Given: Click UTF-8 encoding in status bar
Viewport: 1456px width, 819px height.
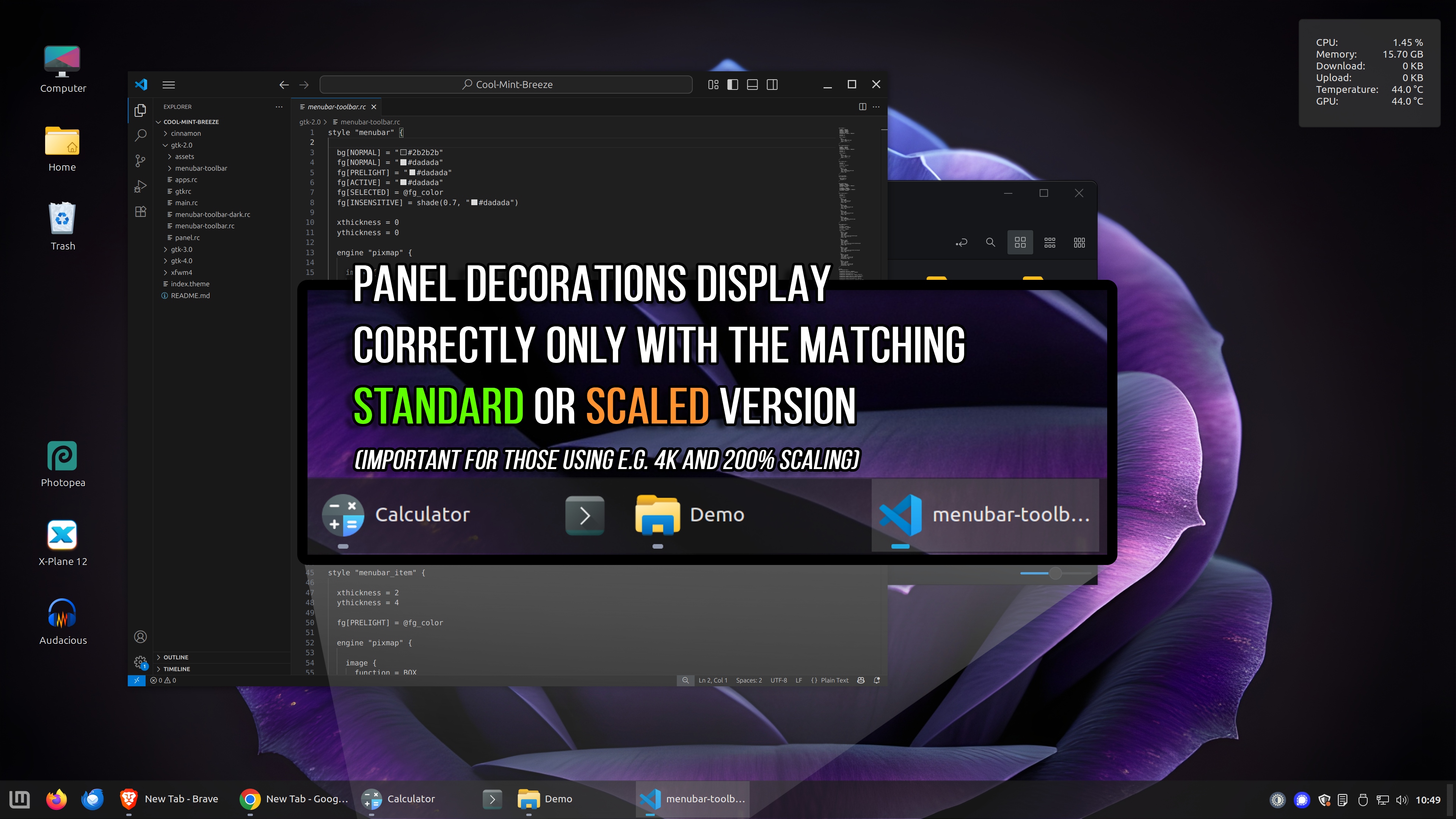Looking at the screenshot, I should [x=778, y=681].
